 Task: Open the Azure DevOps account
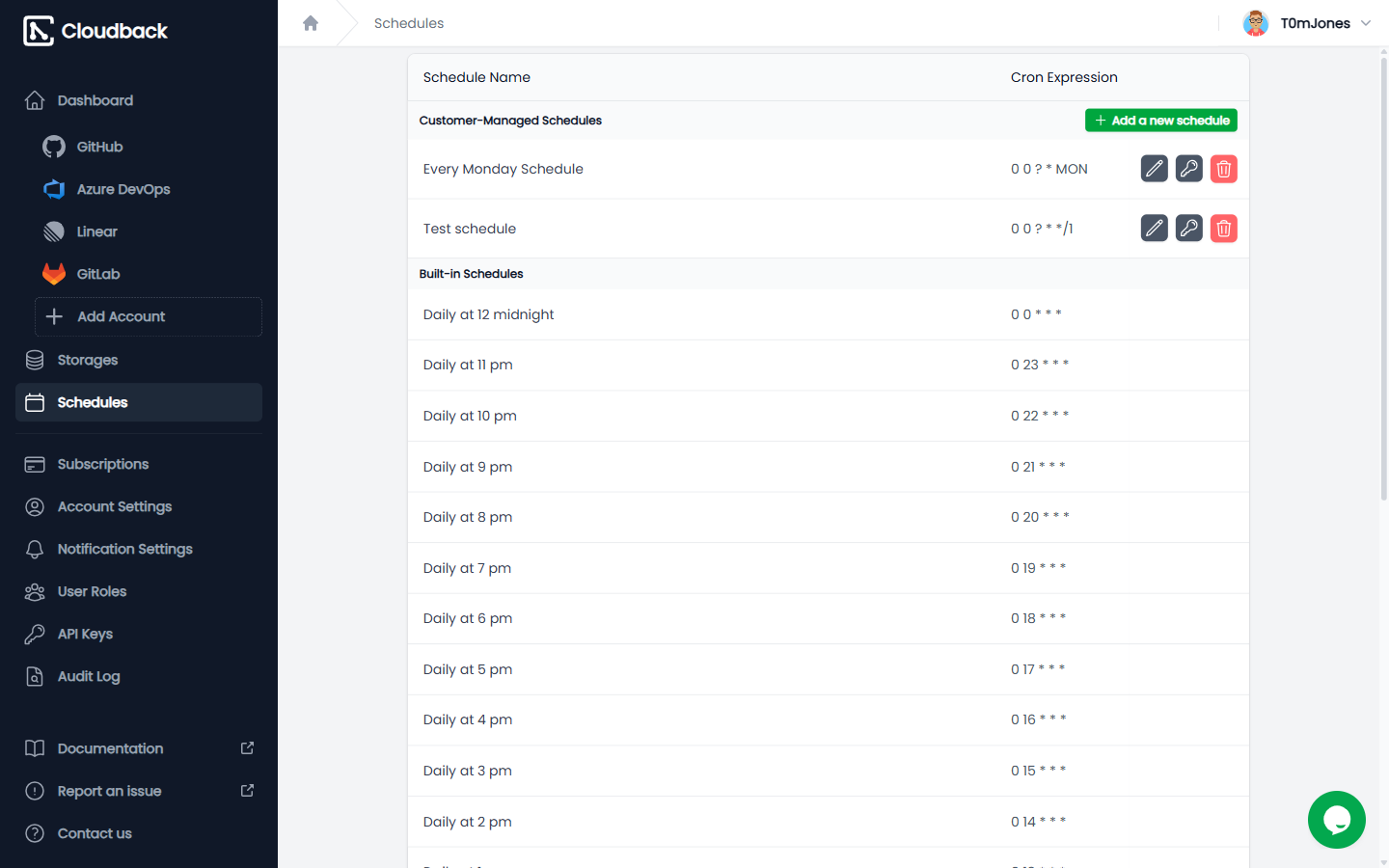[149, 189]
